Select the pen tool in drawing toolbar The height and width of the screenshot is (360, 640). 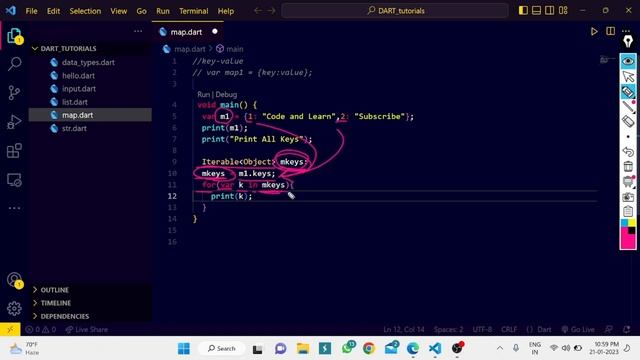[628, 107]
